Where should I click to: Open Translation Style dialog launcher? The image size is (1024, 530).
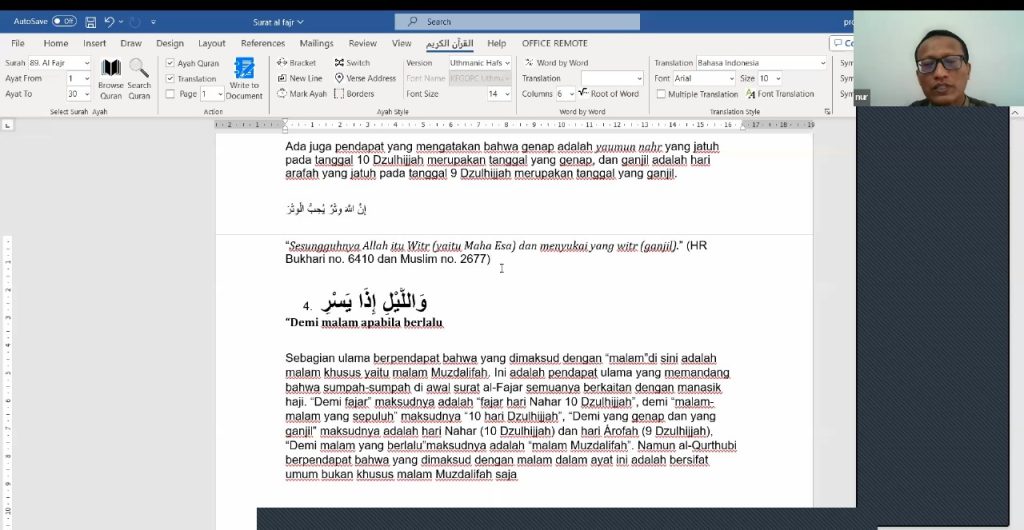(x=827, y=112)
